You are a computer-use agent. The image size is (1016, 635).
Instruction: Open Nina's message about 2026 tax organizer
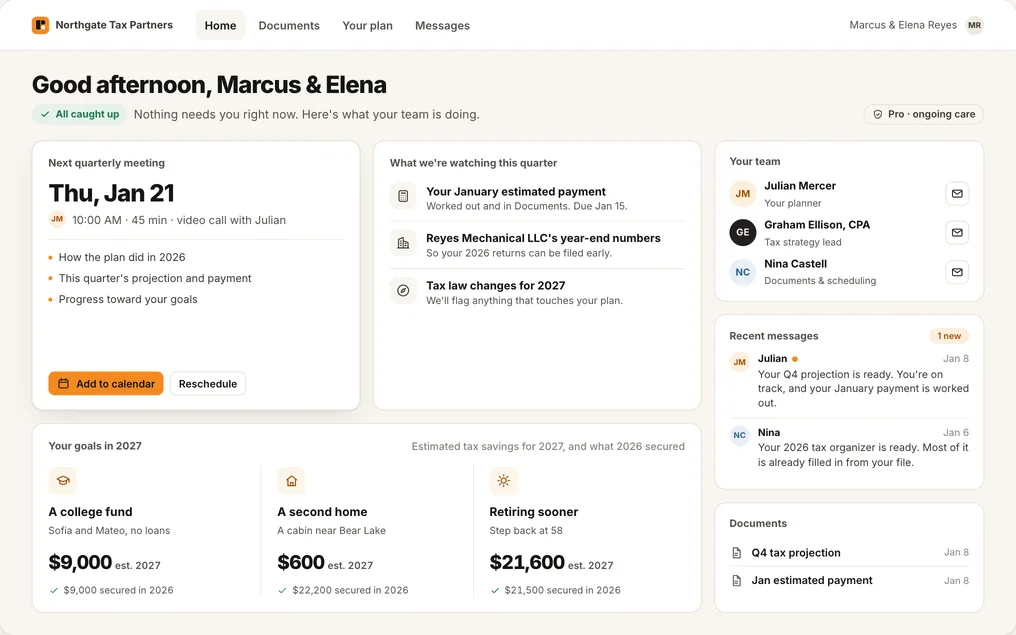[x=849, y=448]
